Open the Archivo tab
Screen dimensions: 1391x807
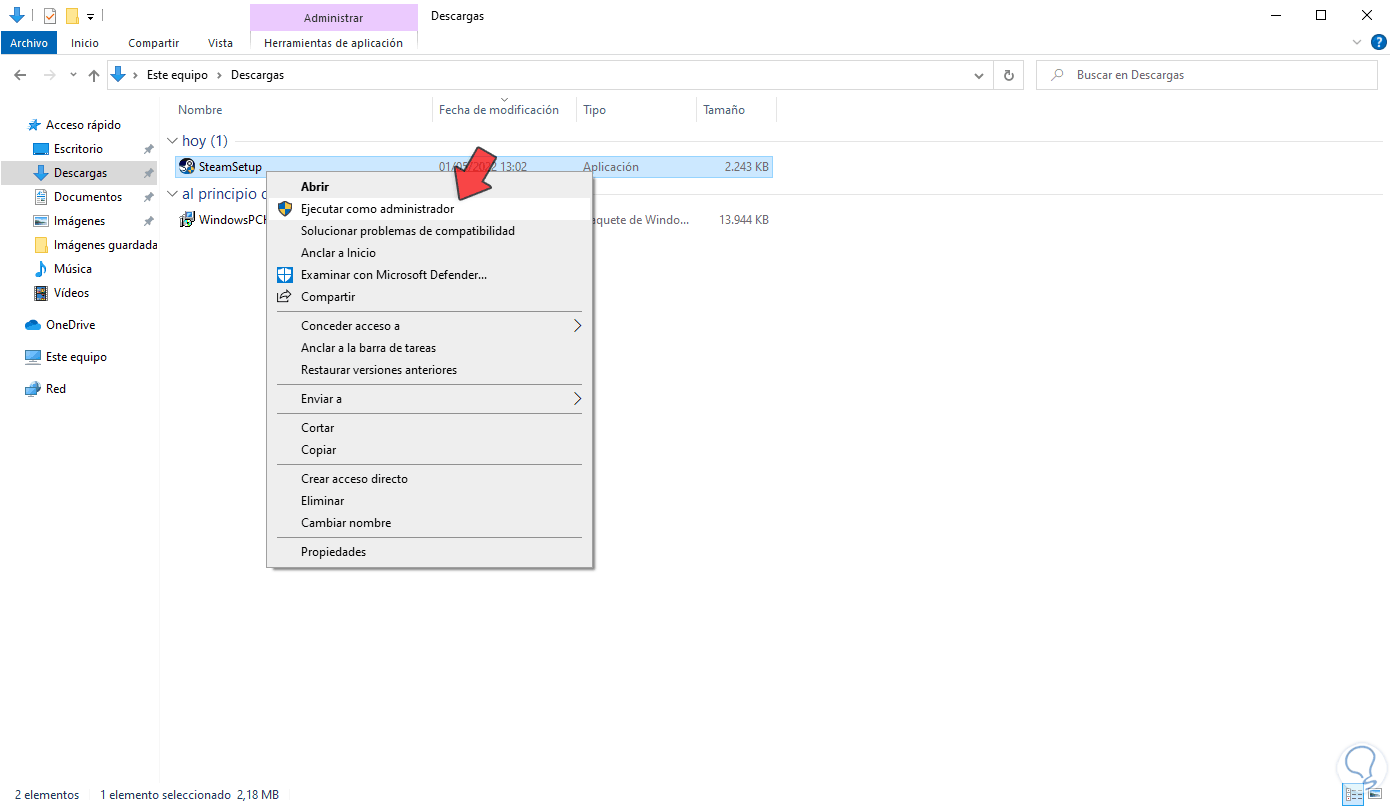pyautogui.click(x=29, y=43)
